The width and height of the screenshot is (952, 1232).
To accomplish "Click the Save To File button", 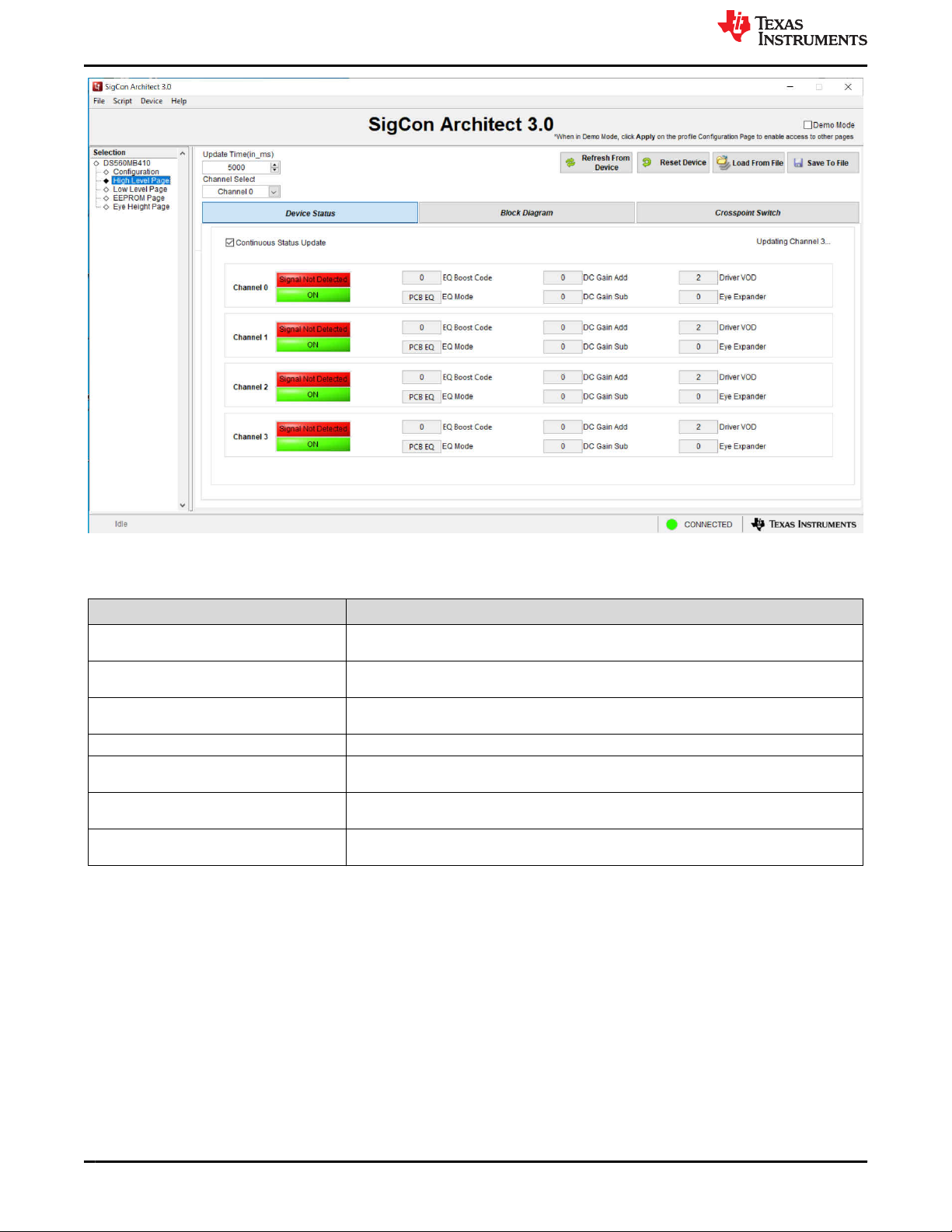I will tap(823, 162).
